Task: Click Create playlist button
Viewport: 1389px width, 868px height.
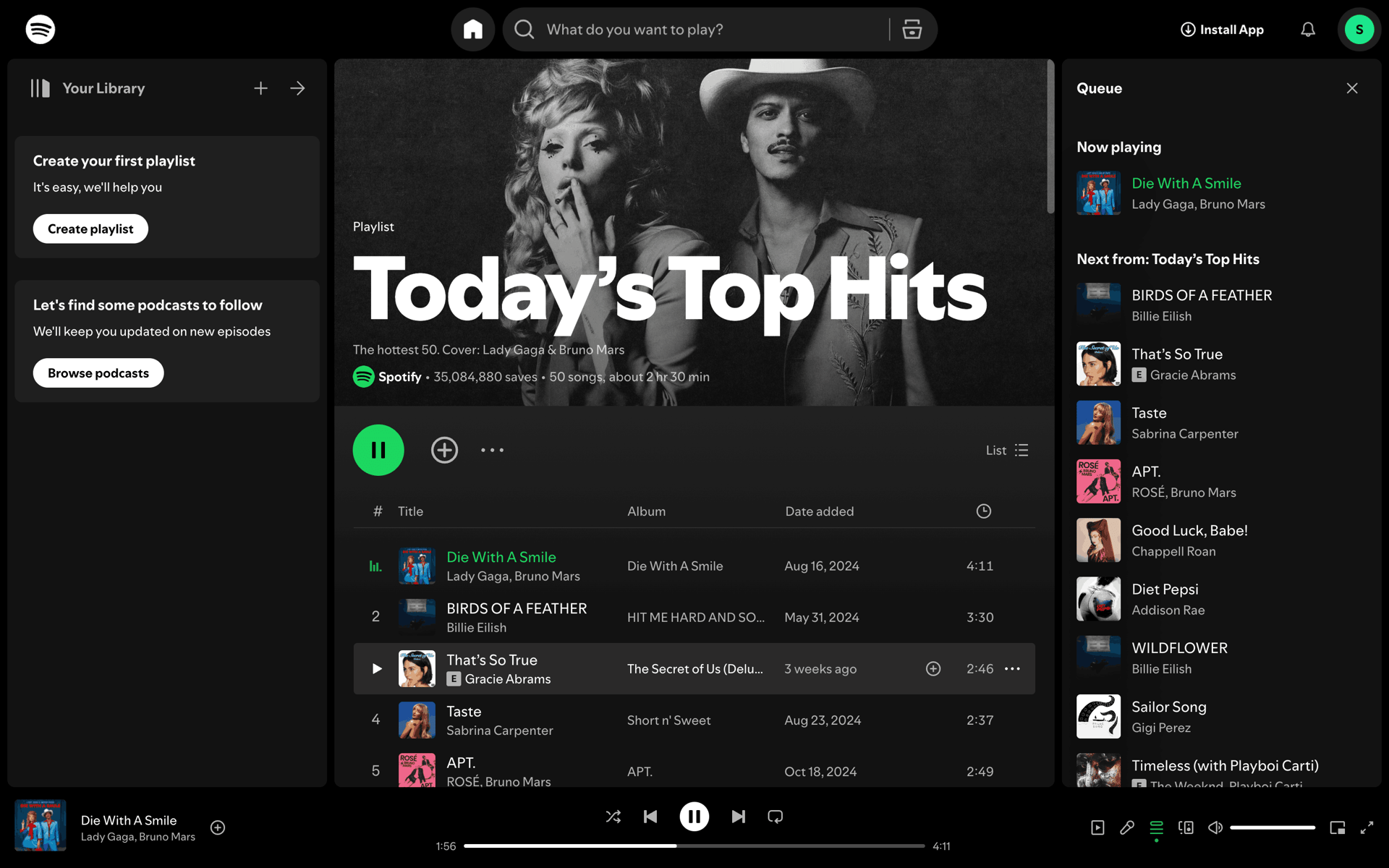Action: click(x=90, y=229)
